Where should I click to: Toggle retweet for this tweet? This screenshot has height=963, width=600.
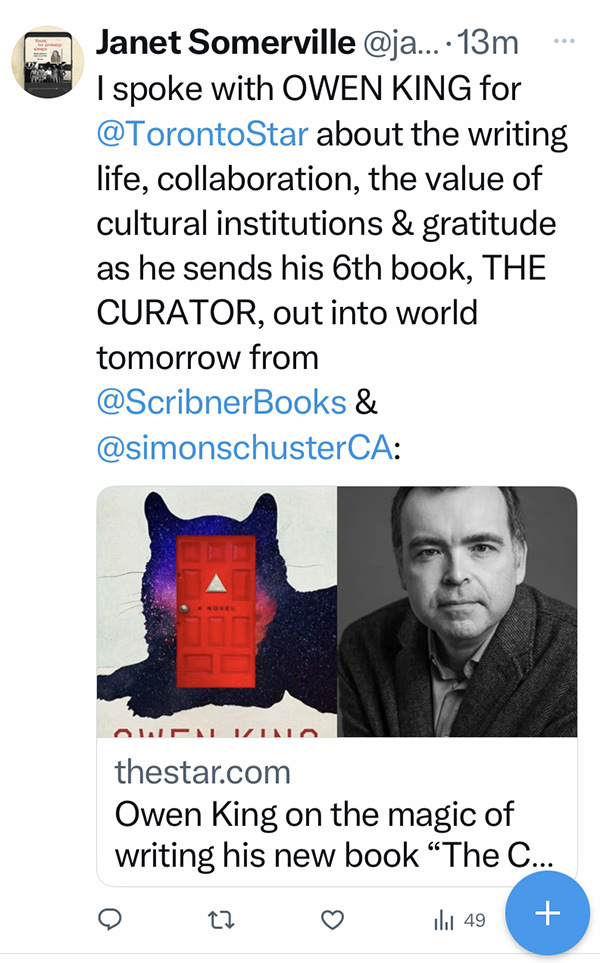pos(222,919)
